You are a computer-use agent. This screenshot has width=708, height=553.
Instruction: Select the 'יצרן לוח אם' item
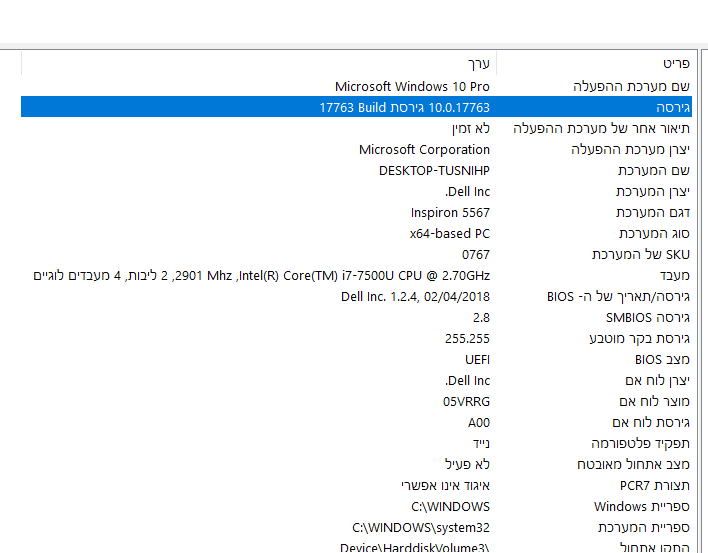point(657,381)
